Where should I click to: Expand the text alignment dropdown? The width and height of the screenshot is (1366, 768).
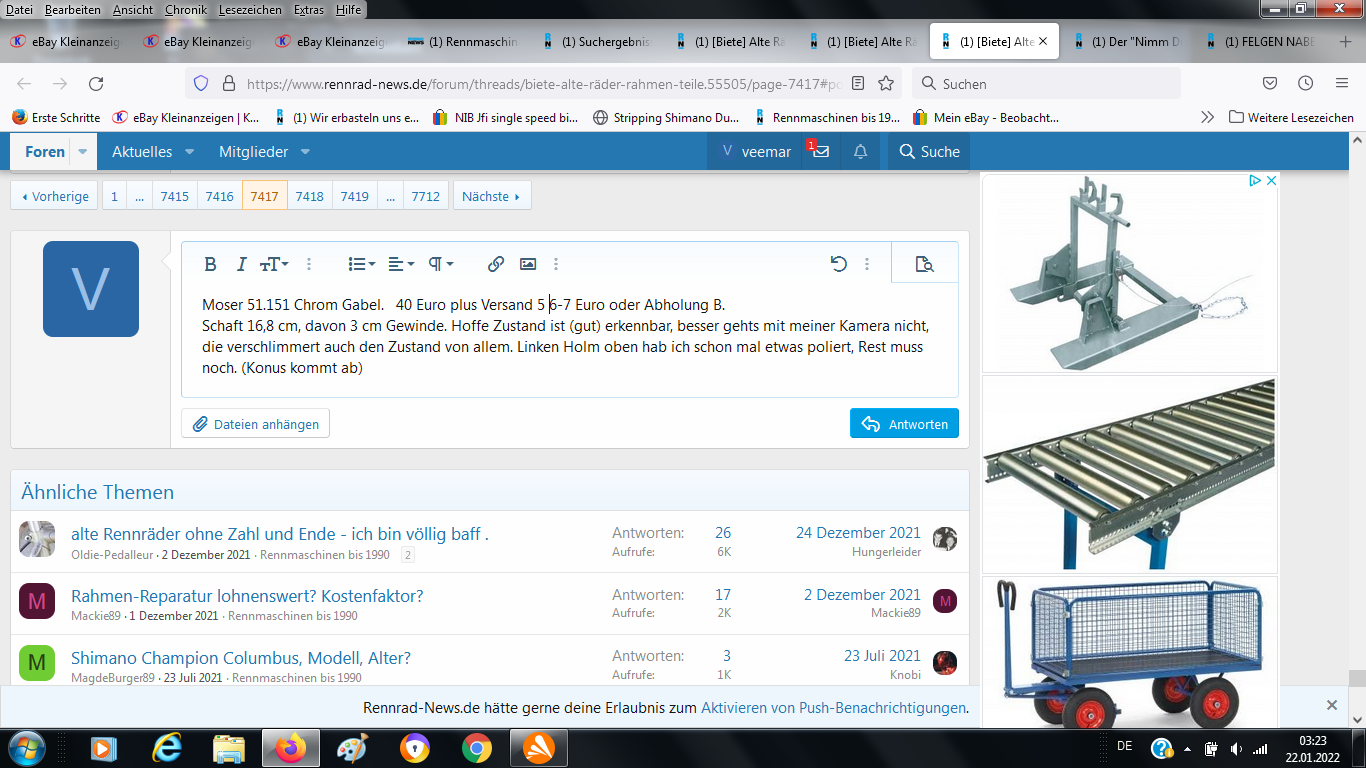click(401, 264)
